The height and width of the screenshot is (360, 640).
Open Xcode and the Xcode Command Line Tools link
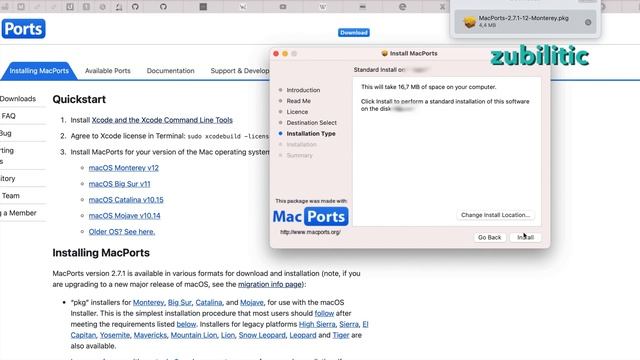162,120
